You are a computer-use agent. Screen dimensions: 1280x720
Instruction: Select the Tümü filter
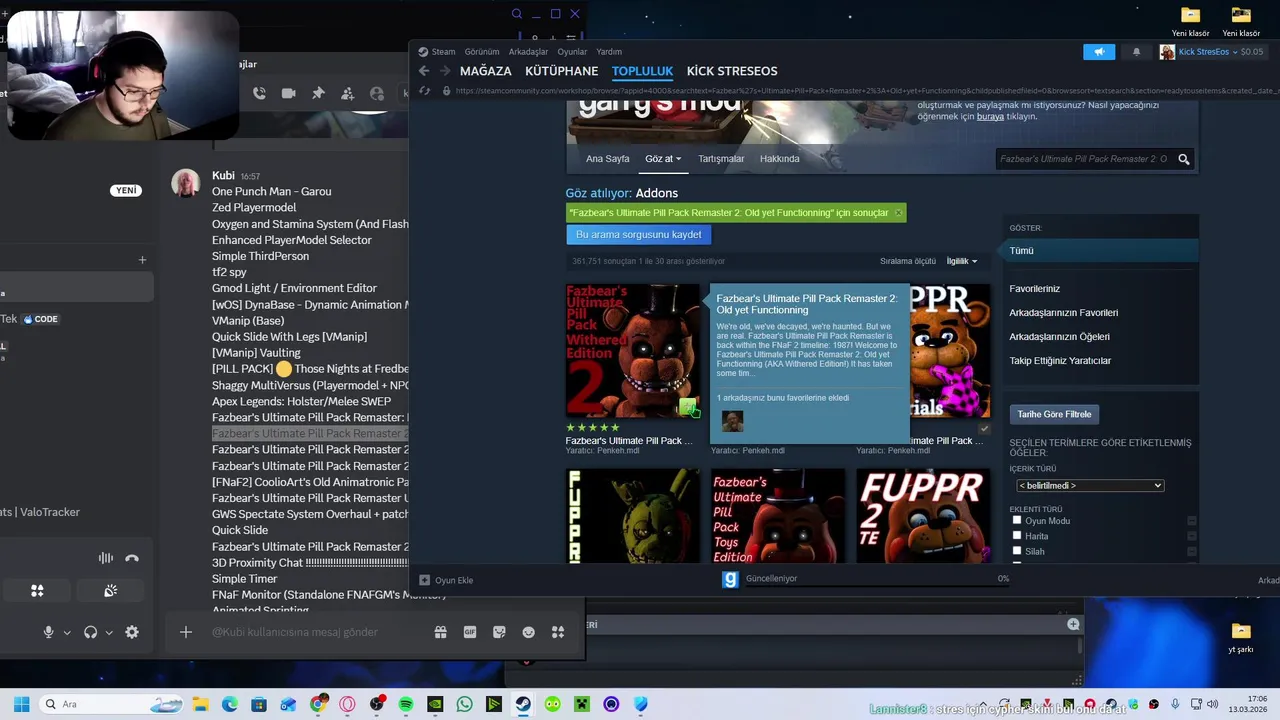[1100, 251]
